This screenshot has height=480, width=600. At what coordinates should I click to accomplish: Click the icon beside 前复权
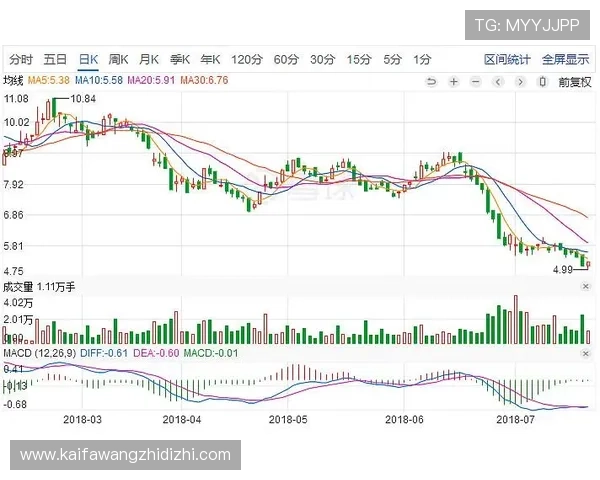pos(542,81)
